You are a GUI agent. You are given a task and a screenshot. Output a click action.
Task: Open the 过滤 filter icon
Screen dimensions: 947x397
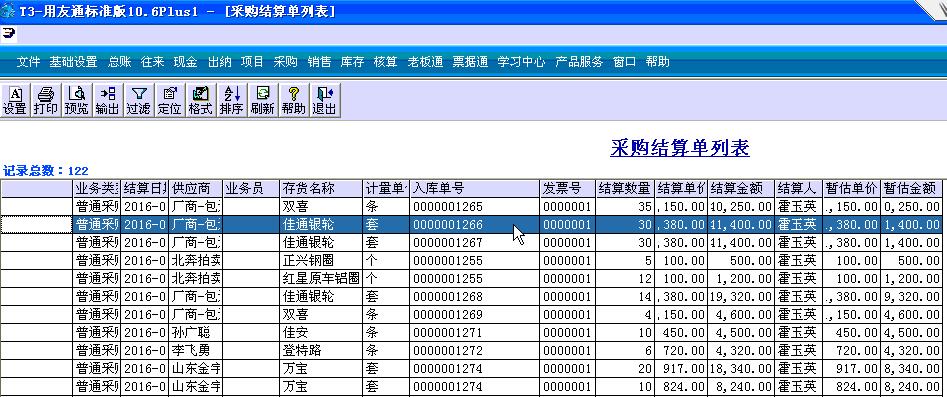click(139, 100)
